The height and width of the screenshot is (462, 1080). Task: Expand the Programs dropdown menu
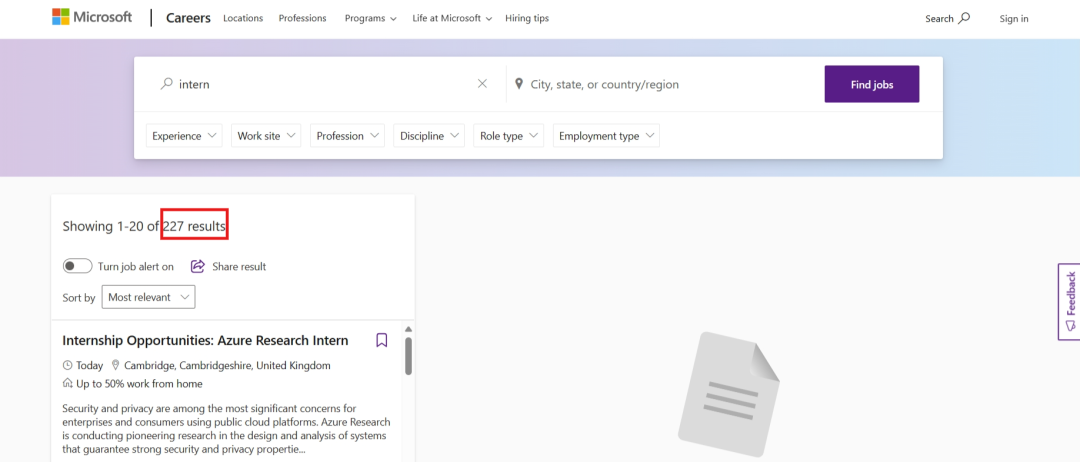[371, 19]
